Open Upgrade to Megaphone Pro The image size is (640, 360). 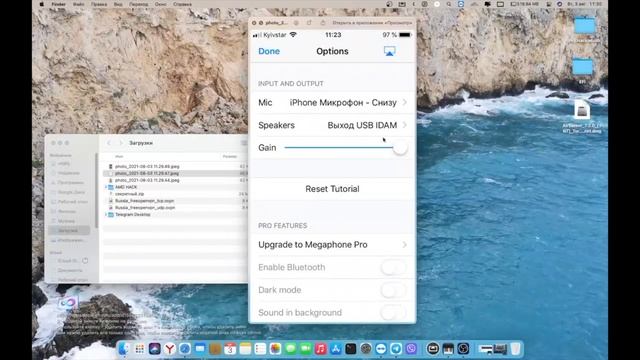coord(332,244)
